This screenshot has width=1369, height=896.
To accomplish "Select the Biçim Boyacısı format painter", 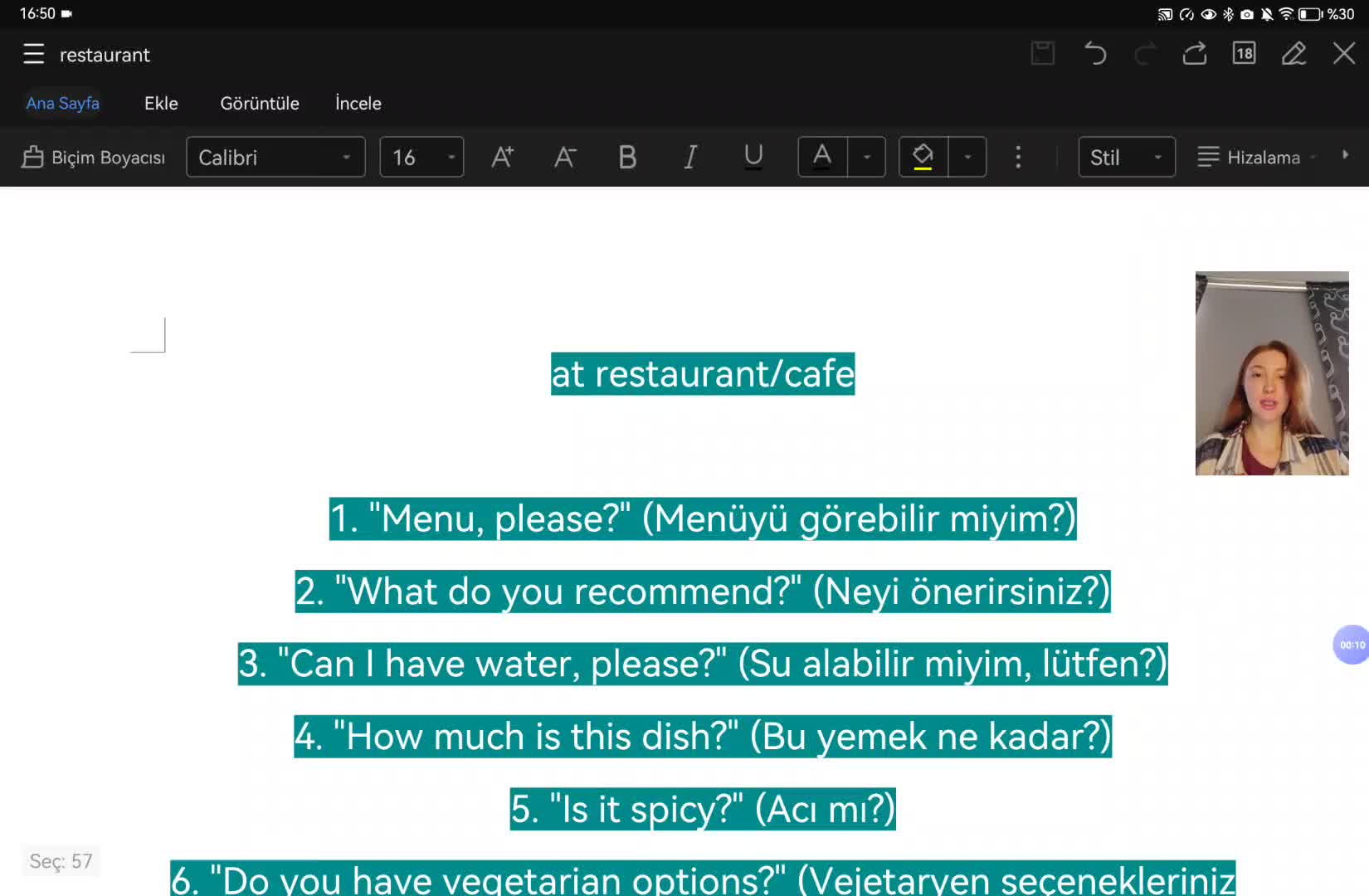I will click(x=94, y=157).
